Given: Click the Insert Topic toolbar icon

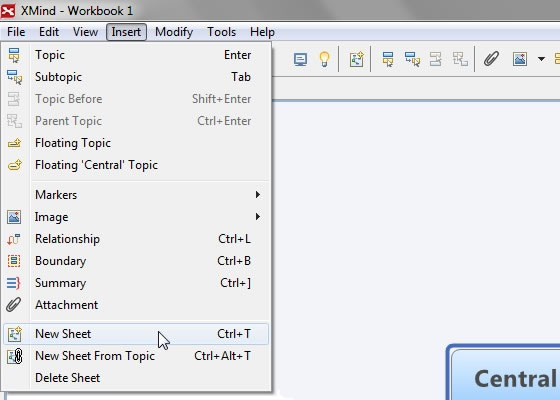Looking at the screenshot, I should point(388,59).
